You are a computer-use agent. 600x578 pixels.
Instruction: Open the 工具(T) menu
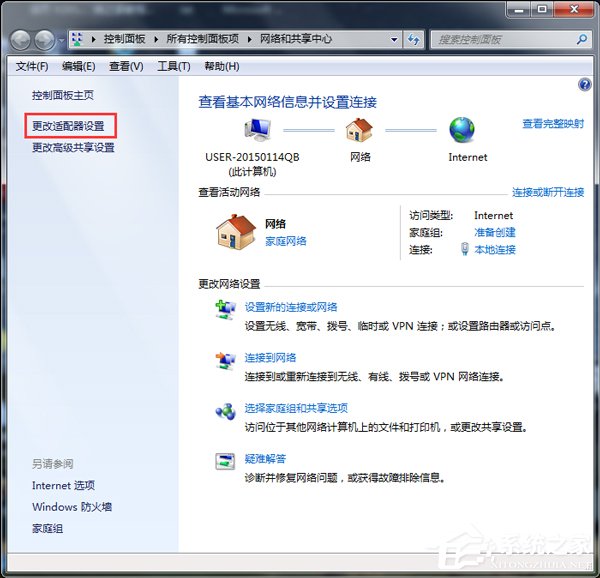click(173, 66)
